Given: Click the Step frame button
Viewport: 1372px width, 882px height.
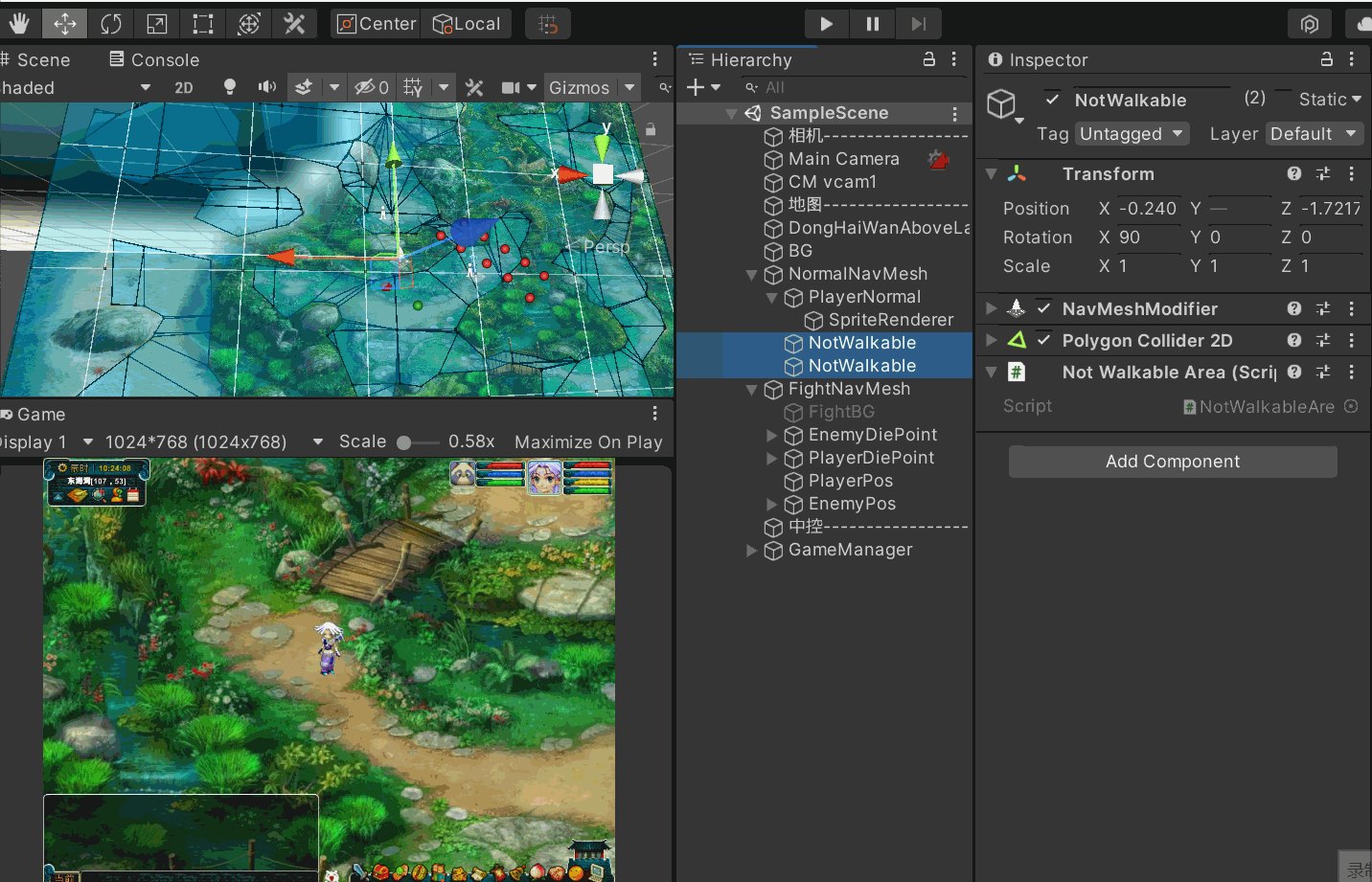Looking at the screenshot, I should coord(918,23).
